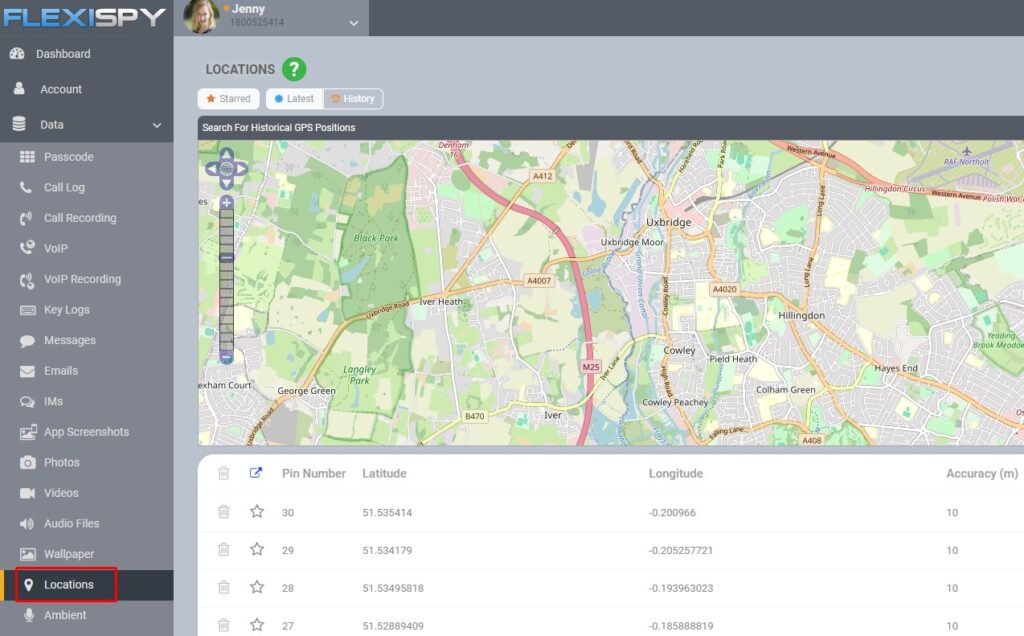Click the VoIP Recording icon
Screen dimensions: 1024x636
point(27,280)
